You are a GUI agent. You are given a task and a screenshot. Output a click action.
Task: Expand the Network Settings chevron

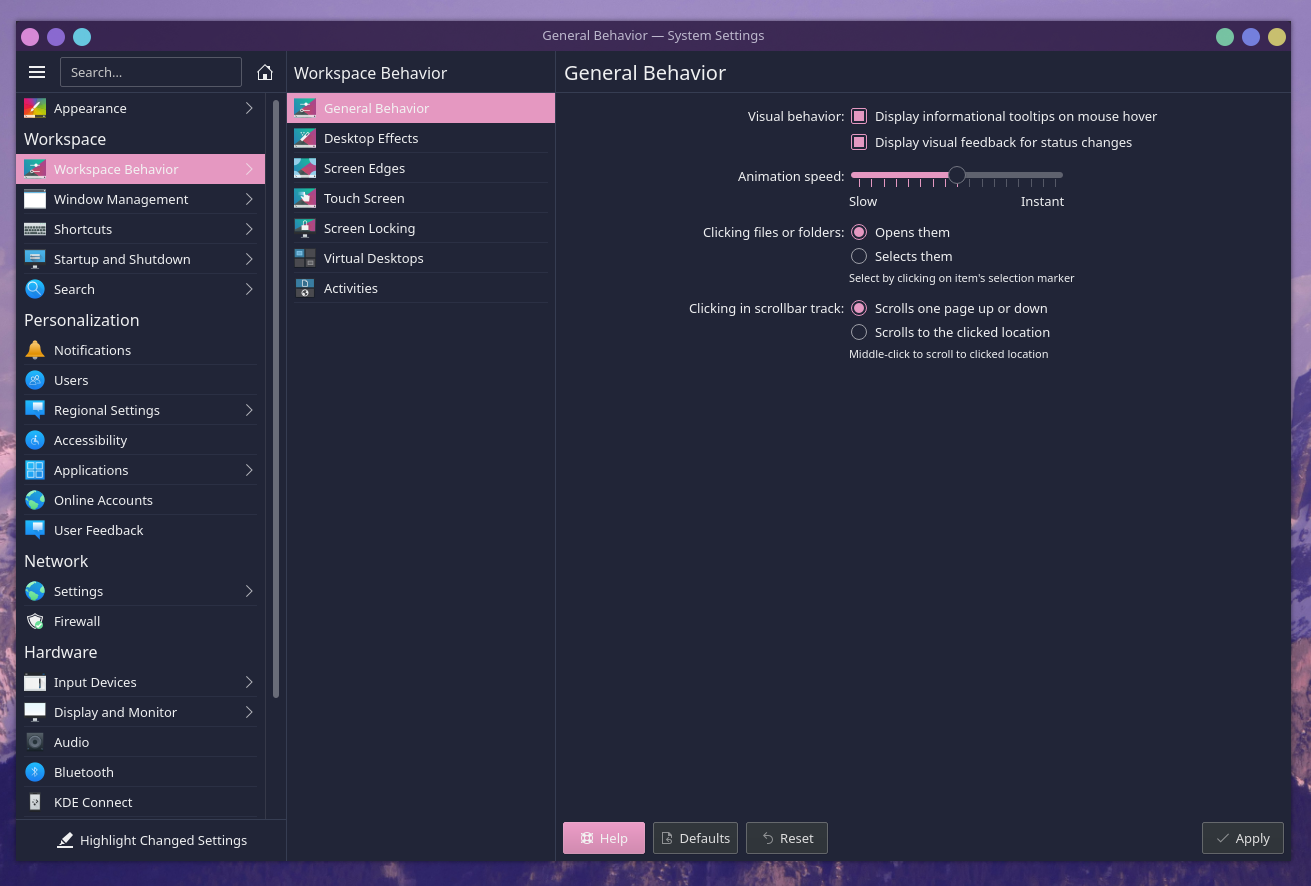pyautogui.click(x=249, y=591)
